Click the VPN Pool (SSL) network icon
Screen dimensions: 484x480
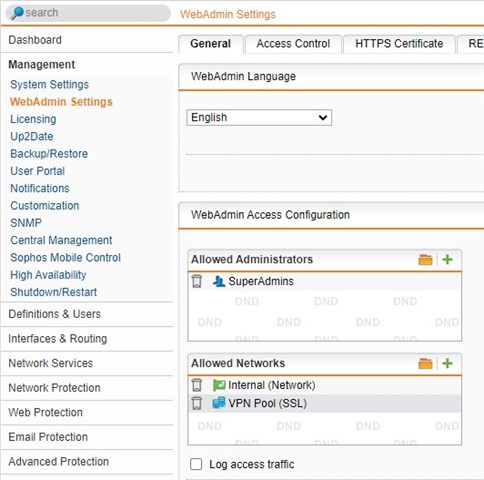(x=219, y=403)
